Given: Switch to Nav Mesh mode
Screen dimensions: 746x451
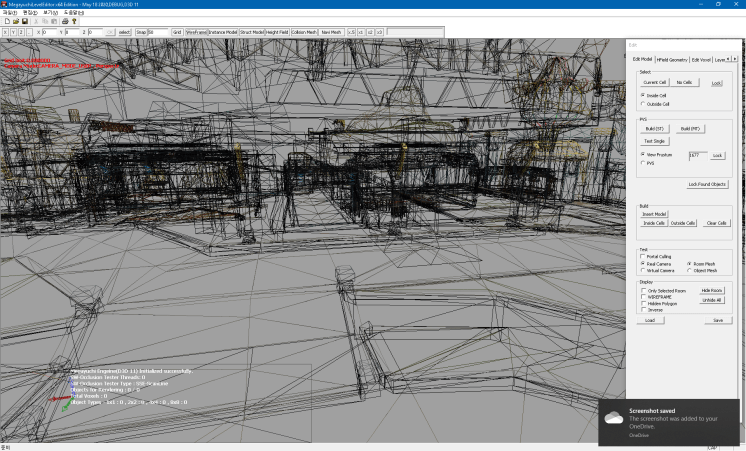Looking at the screenshot, I should pos(331,32).
